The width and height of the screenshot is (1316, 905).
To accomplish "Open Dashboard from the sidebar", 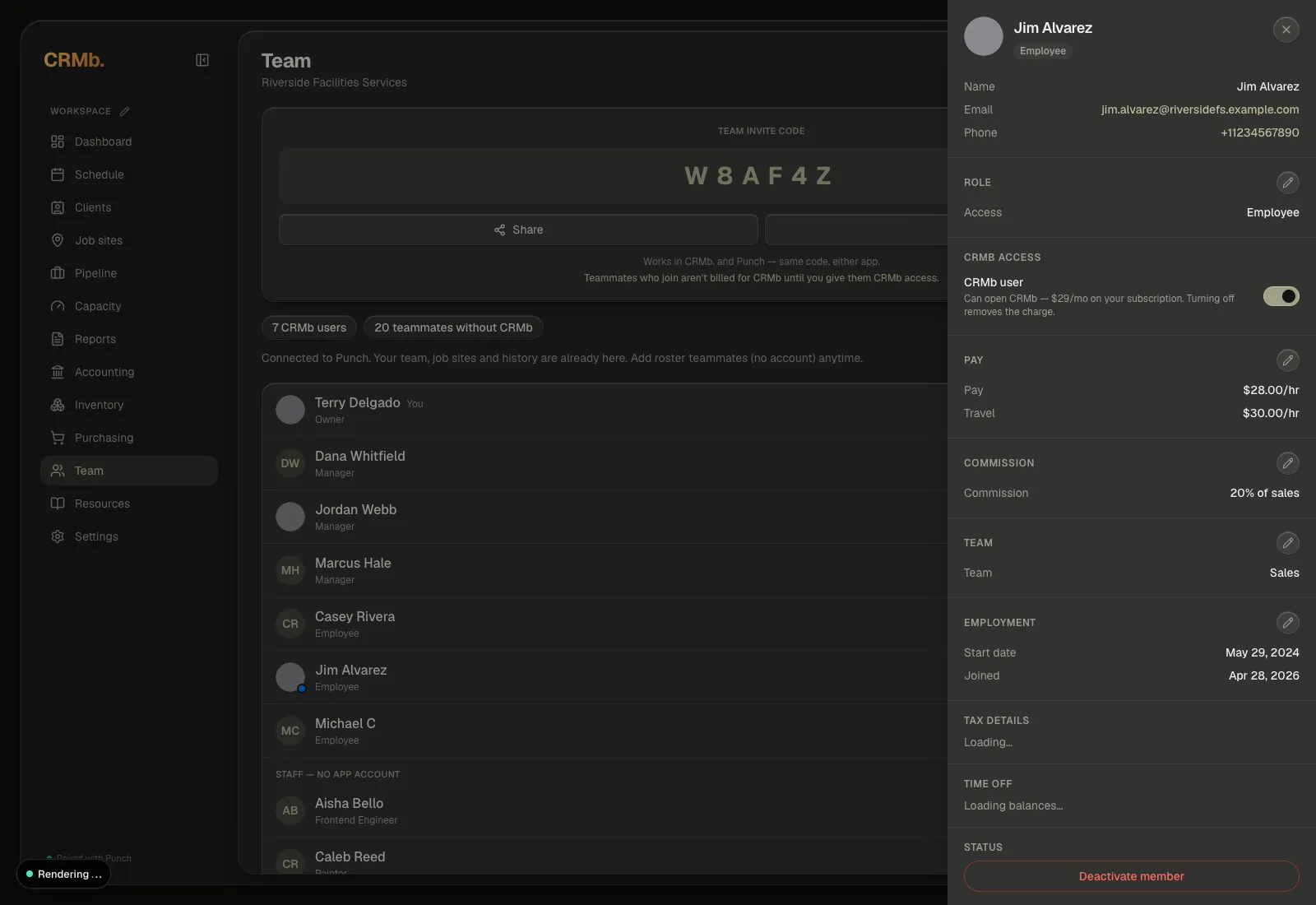I will 128,142.
